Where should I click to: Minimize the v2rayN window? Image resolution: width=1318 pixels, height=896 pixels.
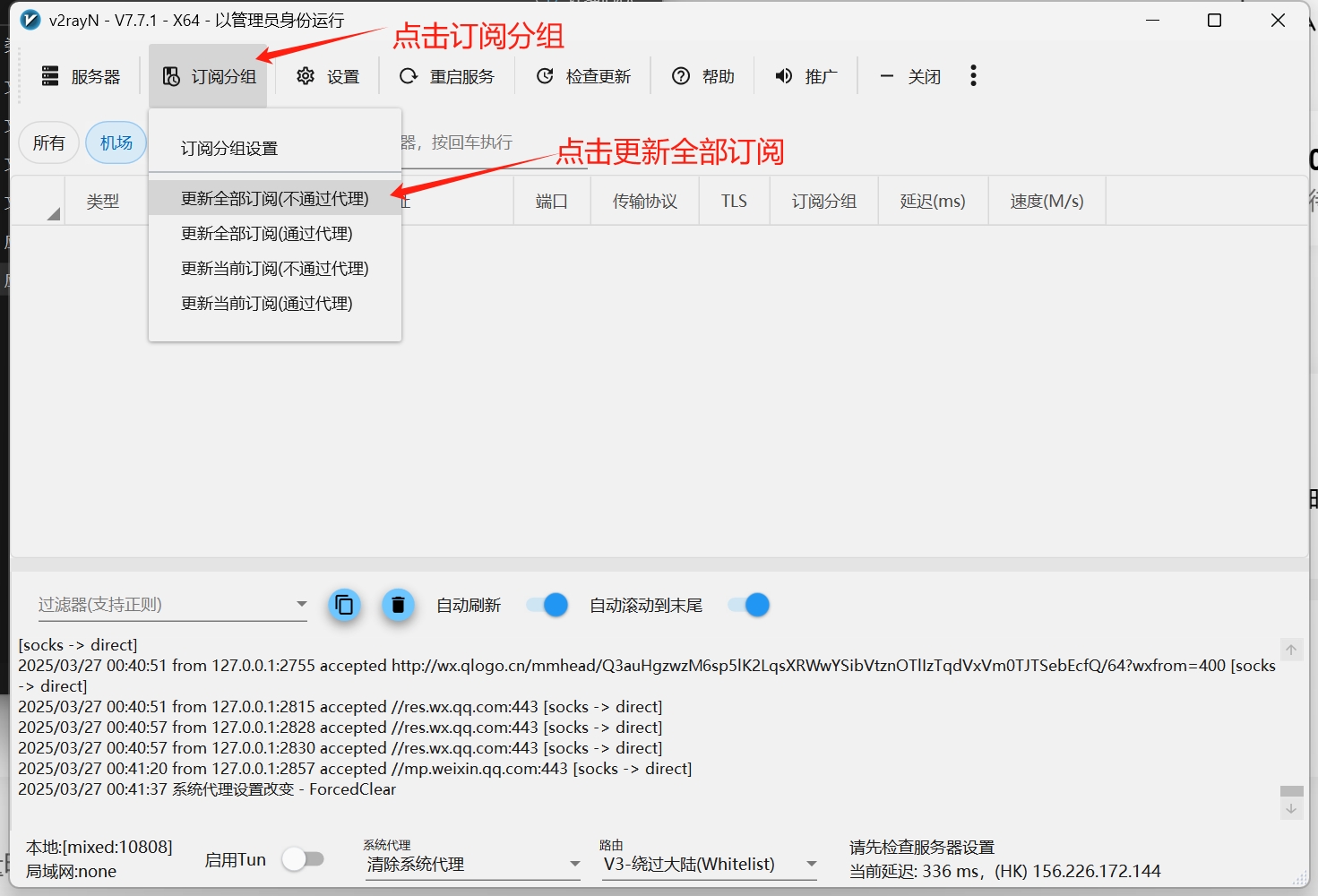pyautogui.click(x=1153, y=20)
